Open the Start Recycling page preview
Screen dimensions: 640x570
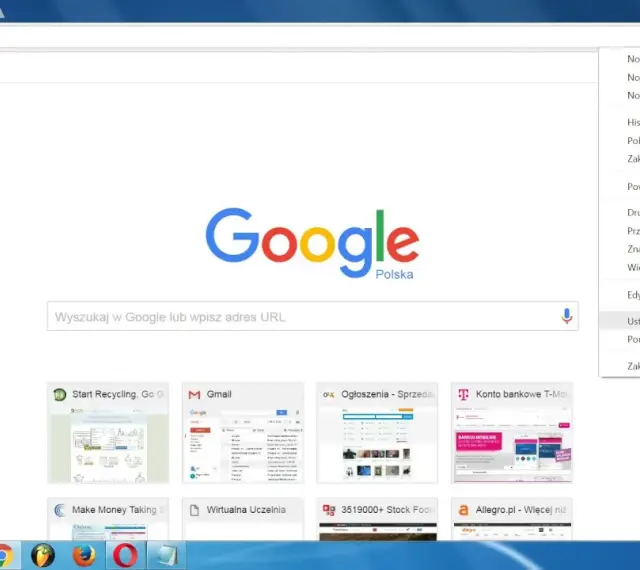click(108, 445)
